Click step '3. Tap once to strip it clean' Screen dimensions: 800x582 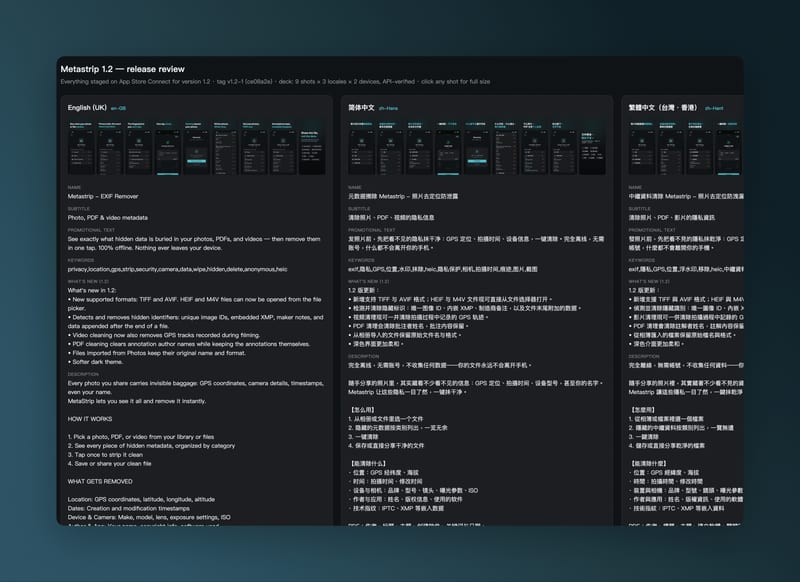click(105, 455)
